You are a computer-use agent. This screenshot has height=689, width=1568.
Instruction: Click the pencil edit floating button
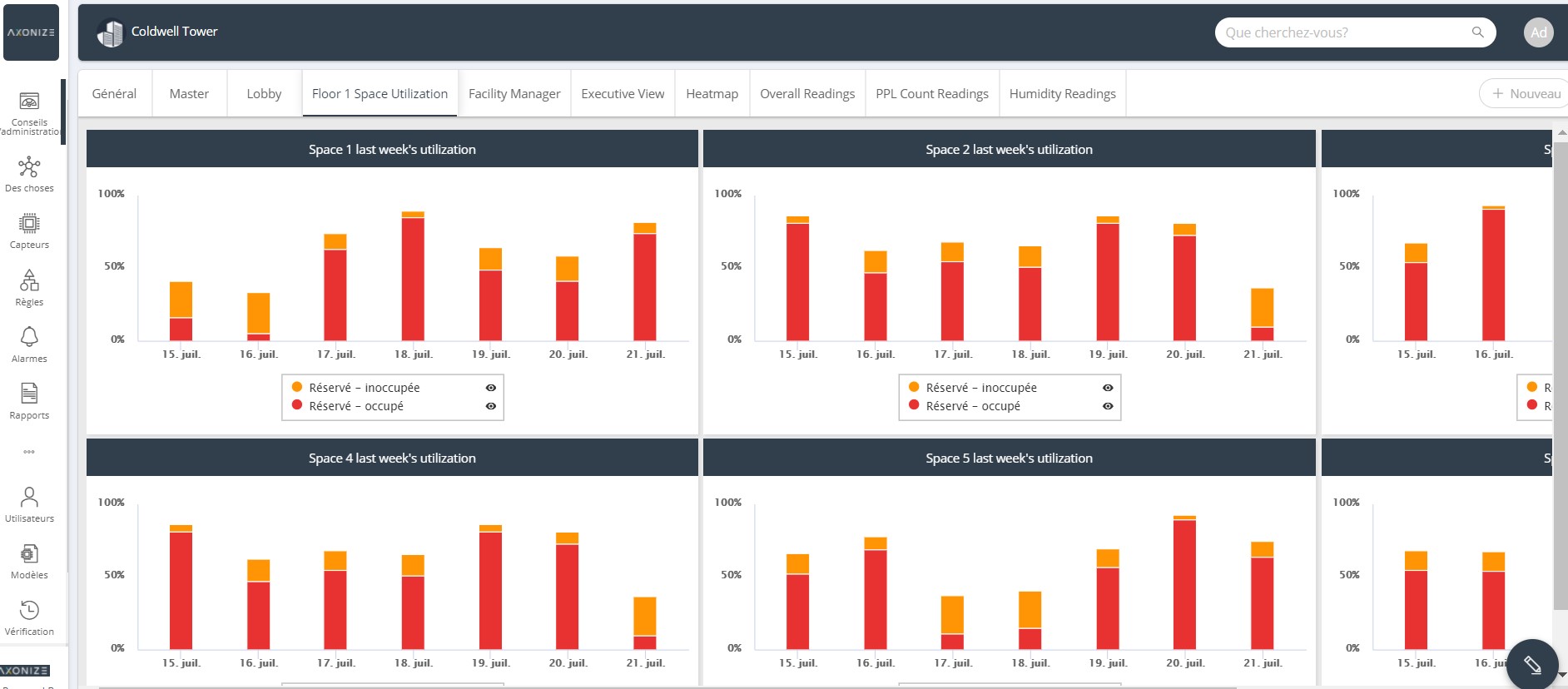coord(1532,664)
